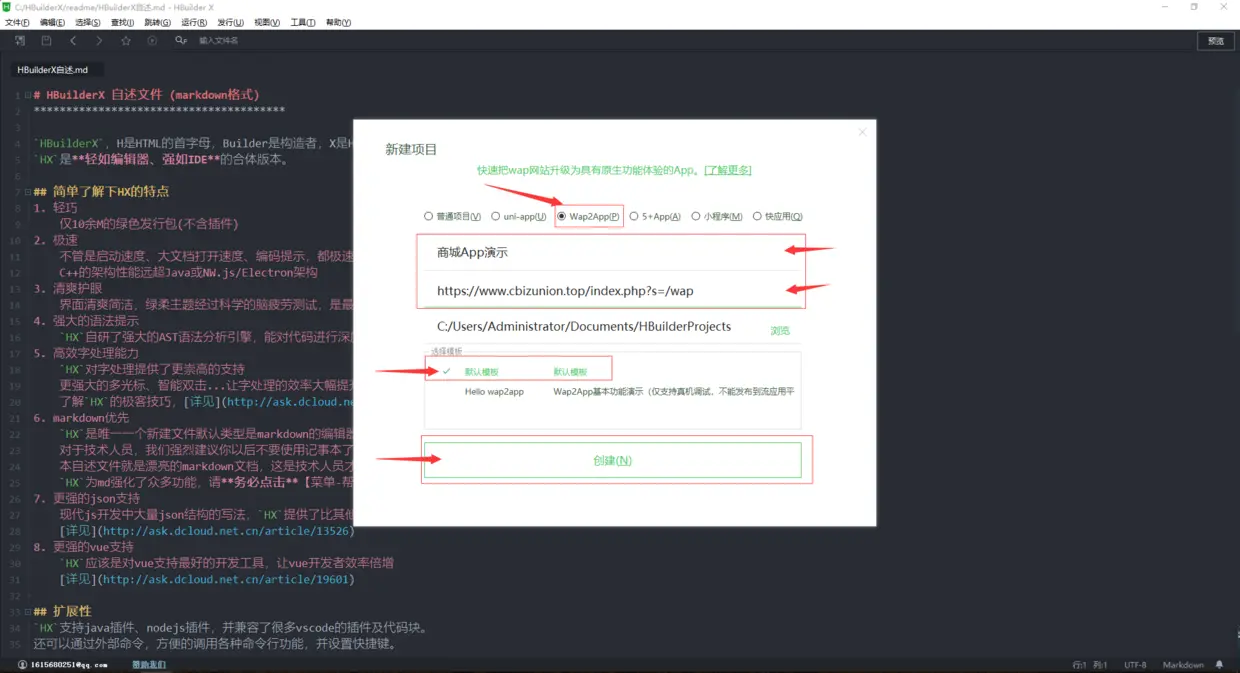The height and width of the screenshot is (673, 1240).
Task: Go back with the left arrow icon
Action: (x=73, y=41)
